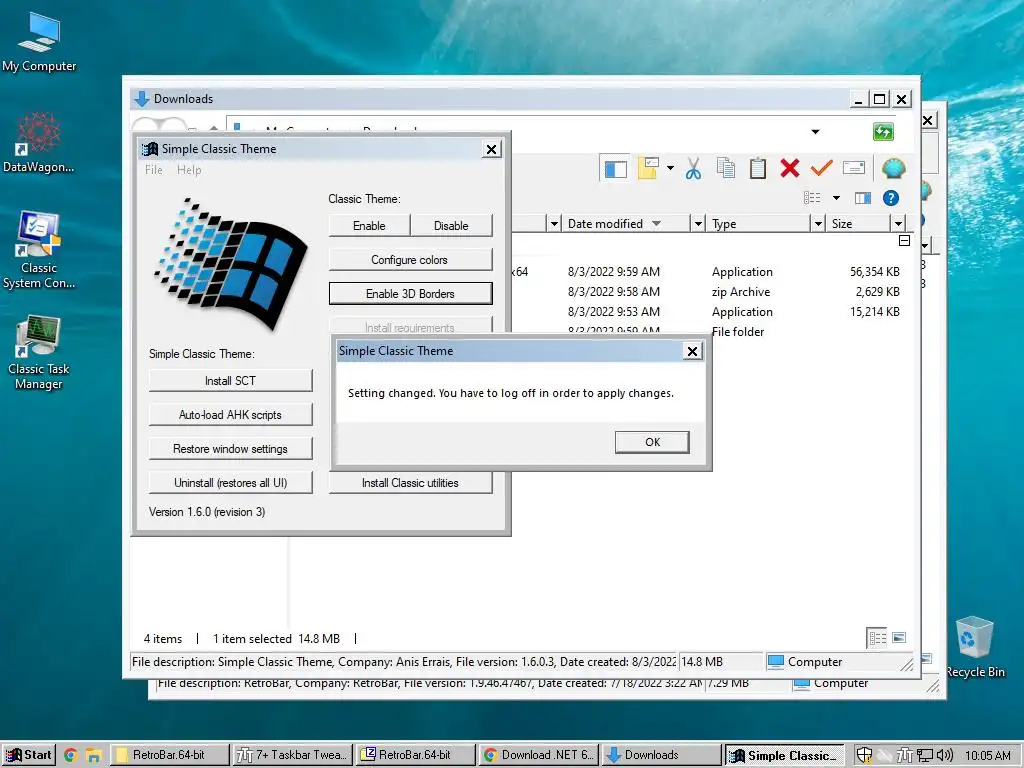
Task: Sort by the Type column header
Action: coord(758,224)
